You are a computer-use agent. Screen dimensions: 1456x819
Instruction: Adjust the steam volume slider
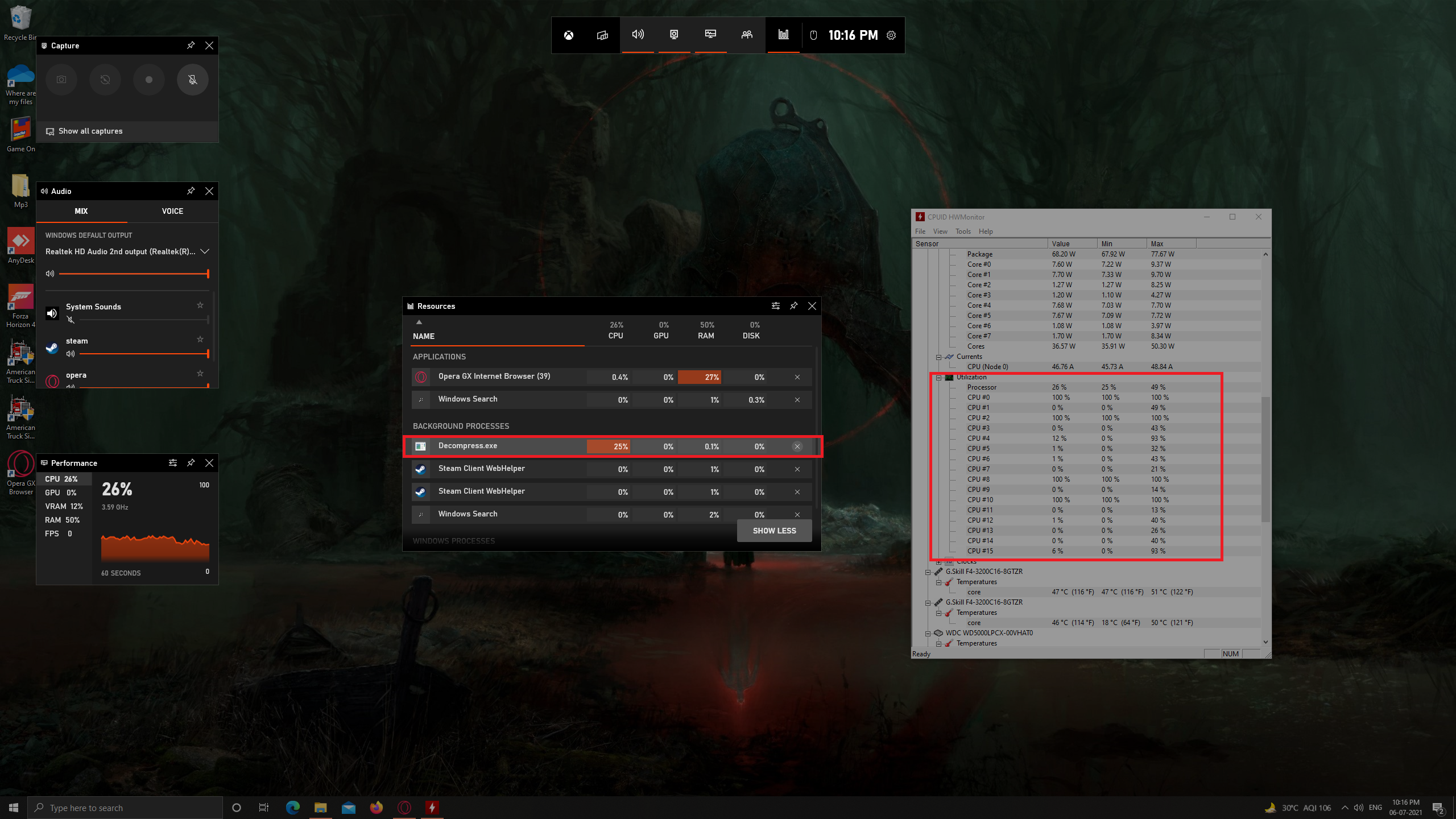(x=144, y=354)
